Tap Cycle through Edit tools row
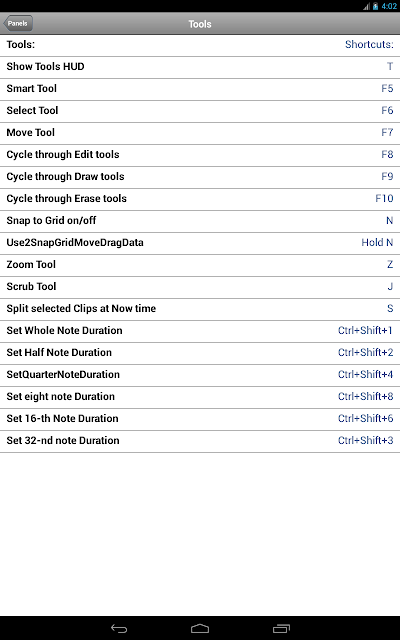This screenshot has width=400, height=640. [200, 156]
